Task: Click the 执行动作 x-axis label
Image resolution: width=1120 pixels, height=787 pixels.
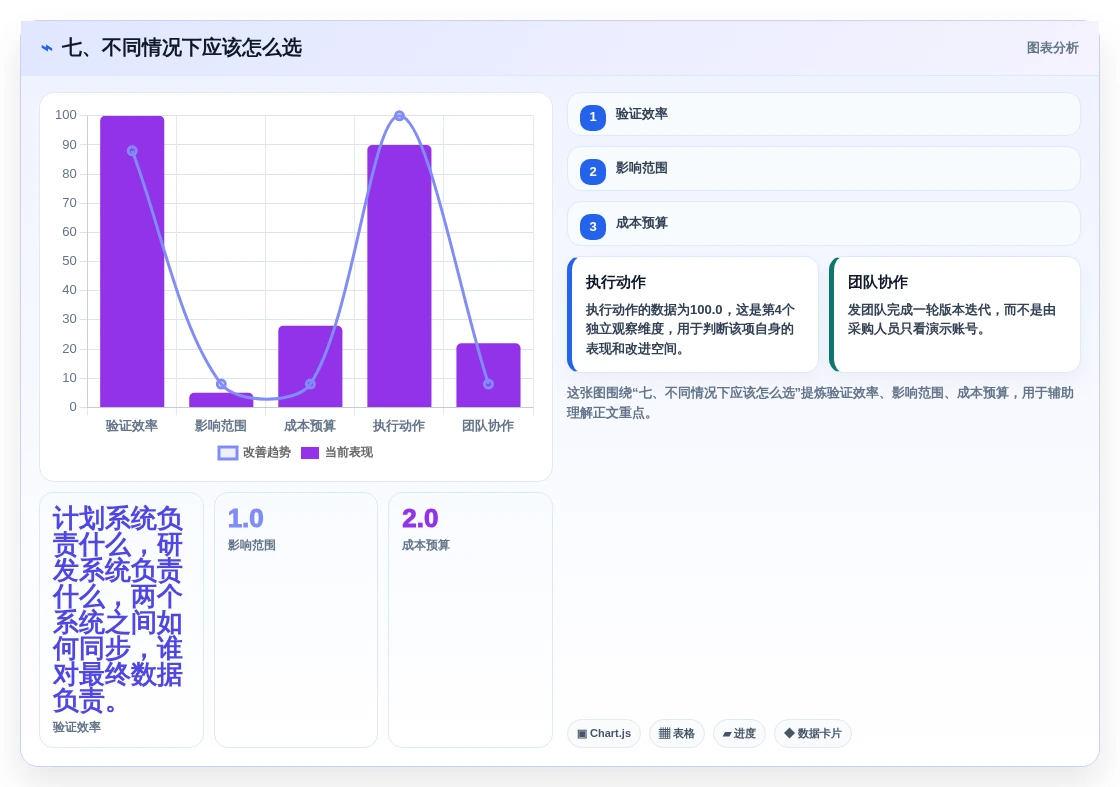Action: coord(399,426)
